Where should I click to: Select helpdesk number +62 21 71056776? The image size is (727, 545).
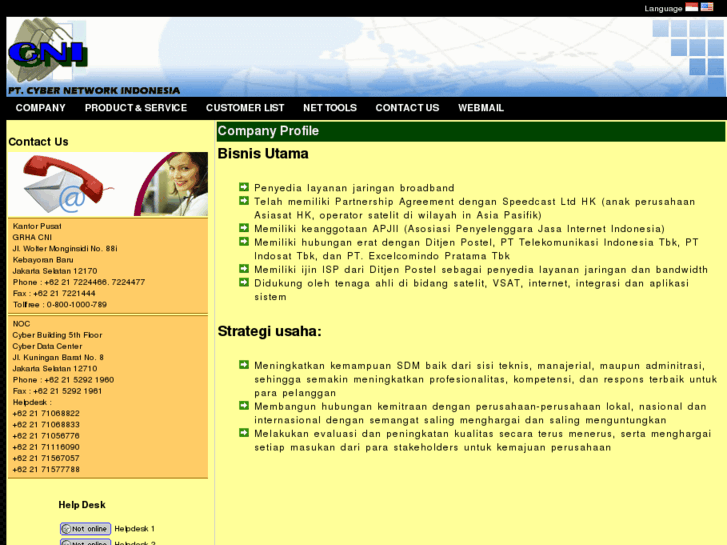46,436
